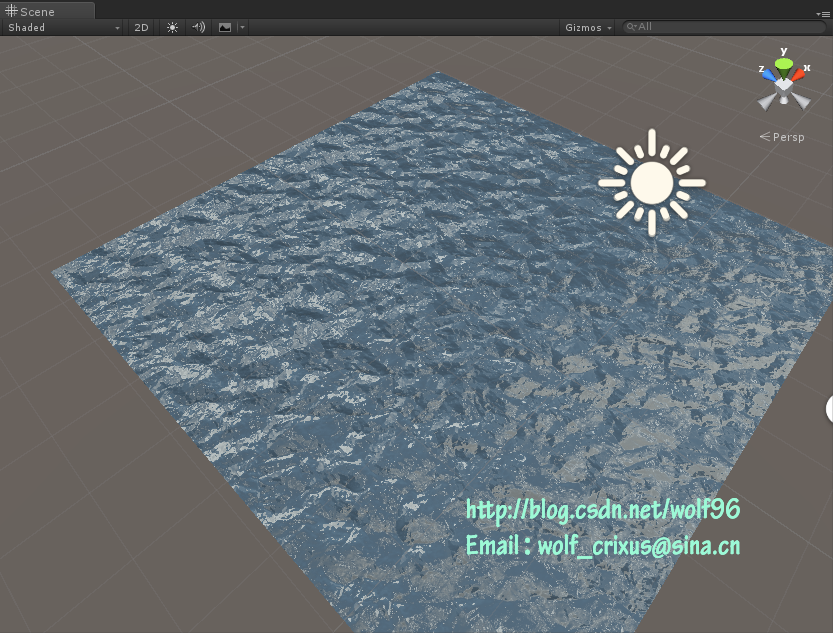Click the scene search field
Image resolution: width=833 pixels, height=633 pixels.
click(725, 27)
